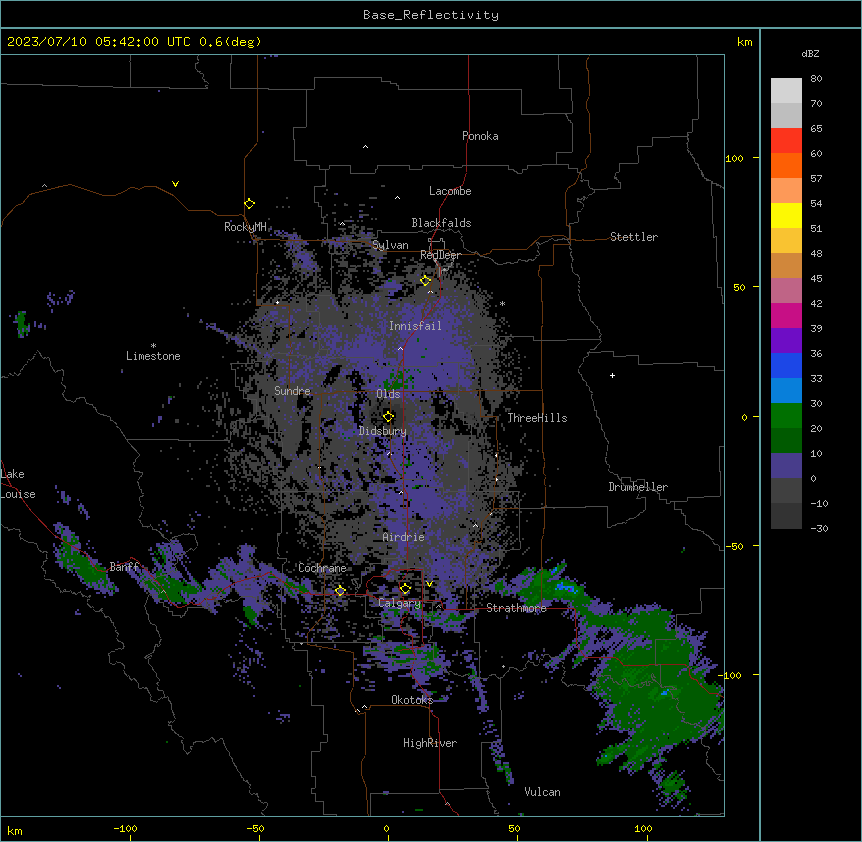Click the light blue swatch beside 33
This screenshot has width=862, height=842.
click(786, 390)
